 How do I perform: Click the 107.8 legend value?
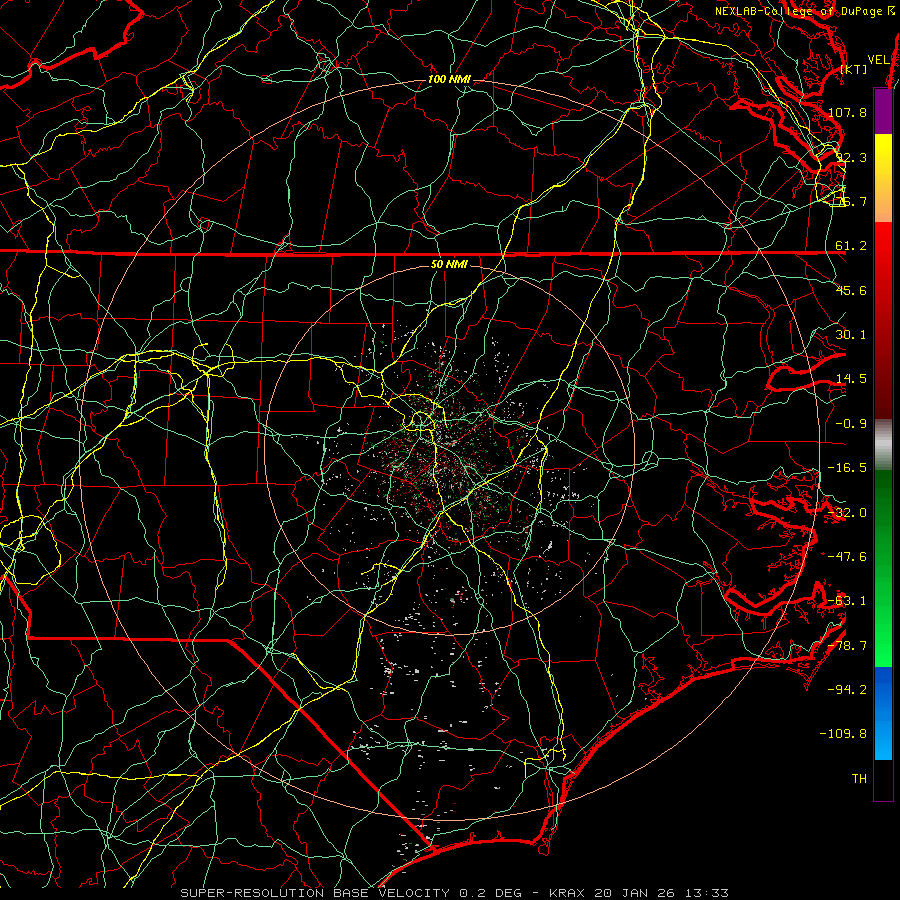click(847, 112)
